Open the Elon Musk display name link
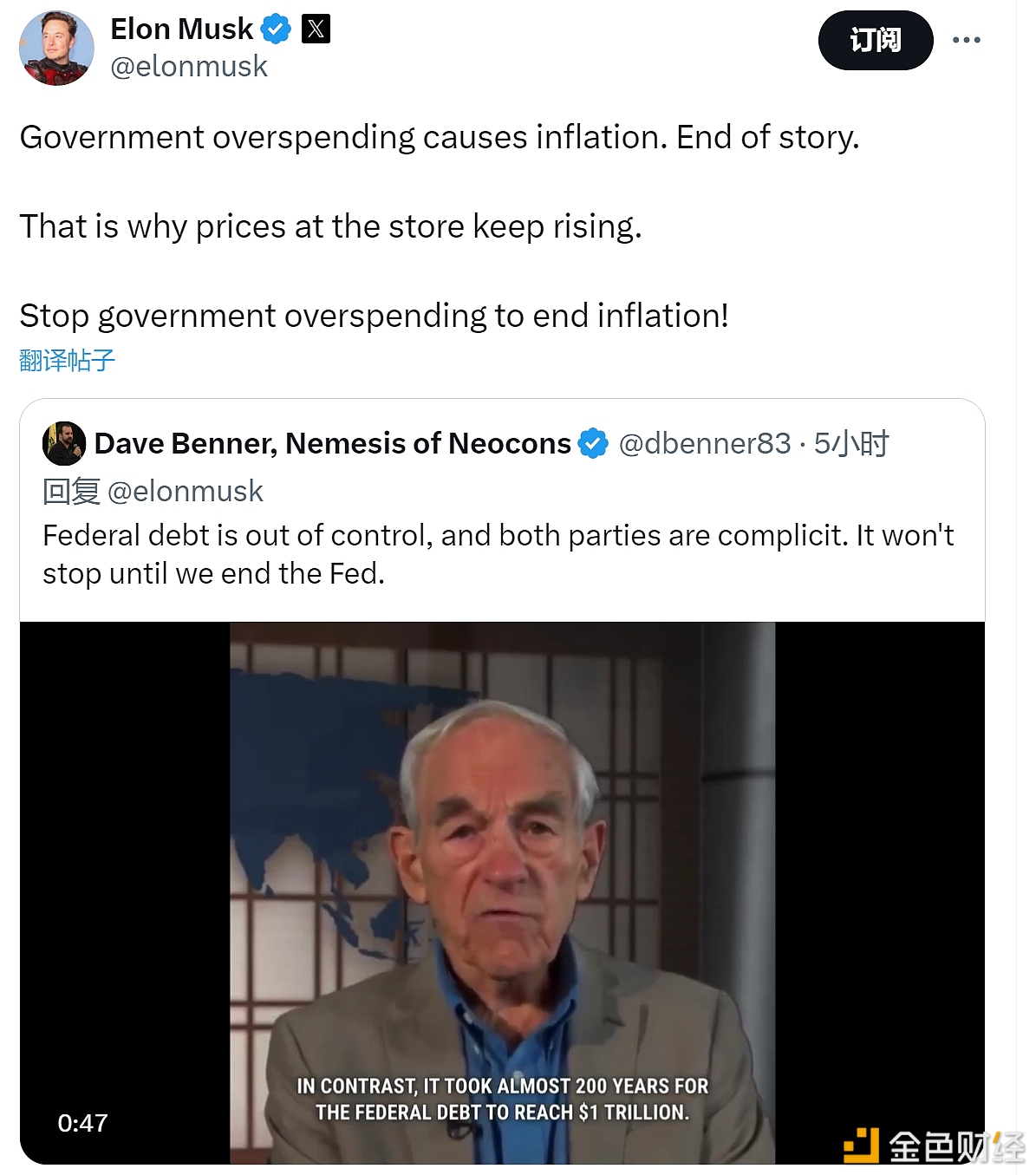The height and width of the screenshot is (1175, 1036). point(181,29)
